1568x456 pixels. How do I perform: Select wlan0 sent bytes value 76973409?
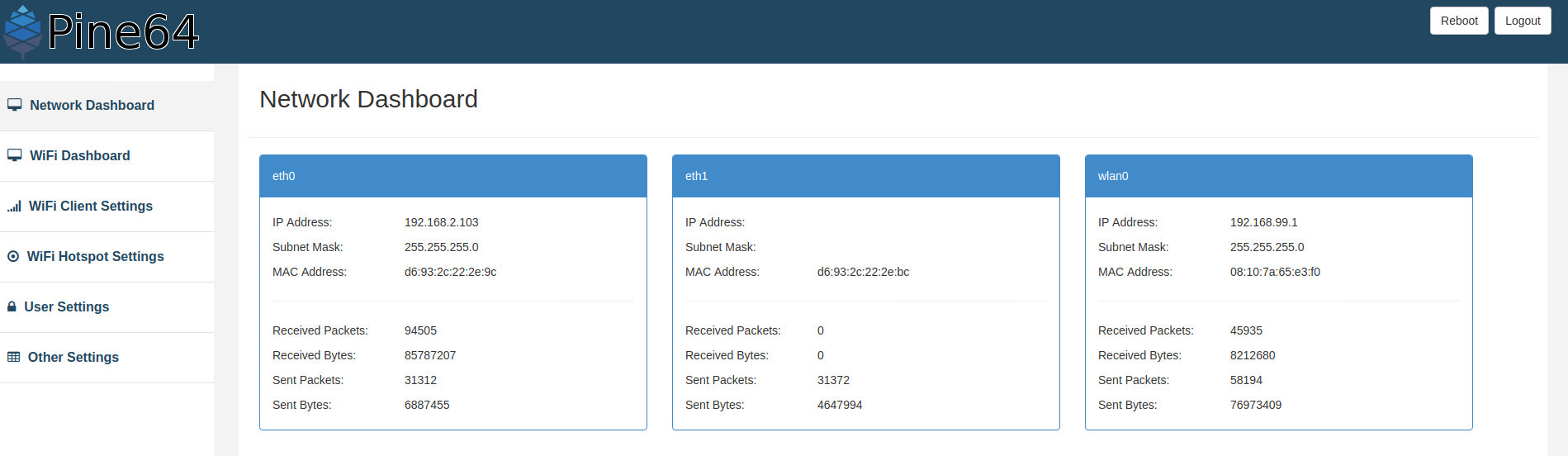[x=1256, y=405]
